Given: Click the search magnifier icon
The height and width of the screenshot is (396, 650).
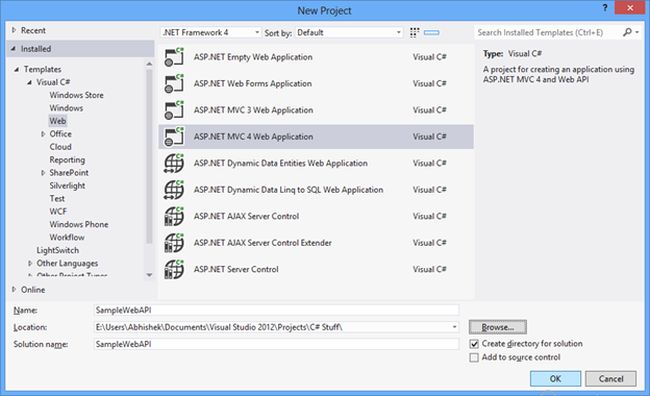Looking at the screenshot, I should pos(627,32).
